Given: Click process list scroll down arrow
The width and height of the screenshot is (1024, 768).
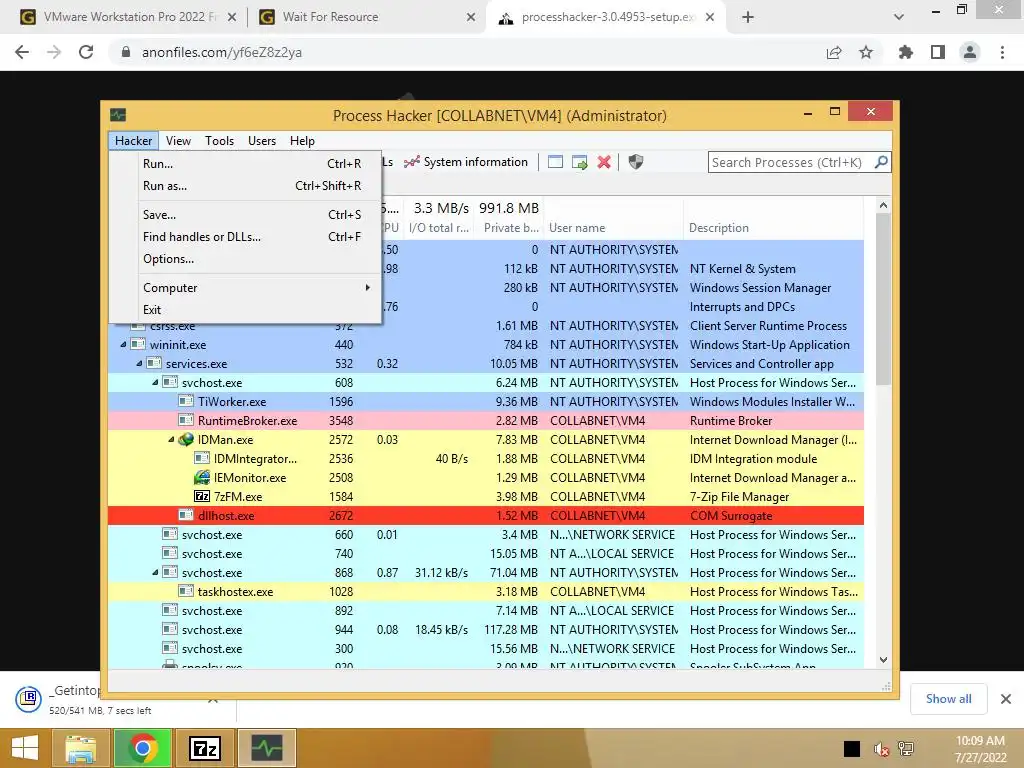Looking at the screenshot, I should click(883, 660).
